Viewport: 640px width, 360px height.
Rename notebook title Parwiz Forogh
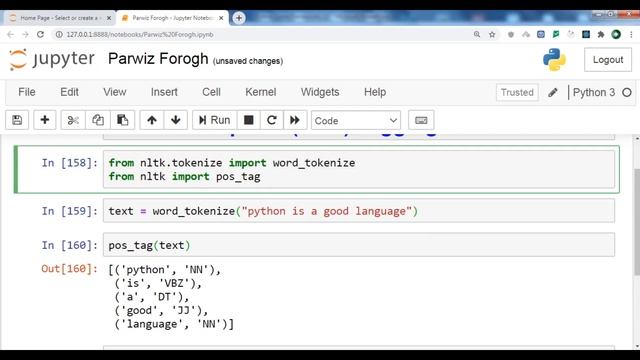(x=158, y=59)
